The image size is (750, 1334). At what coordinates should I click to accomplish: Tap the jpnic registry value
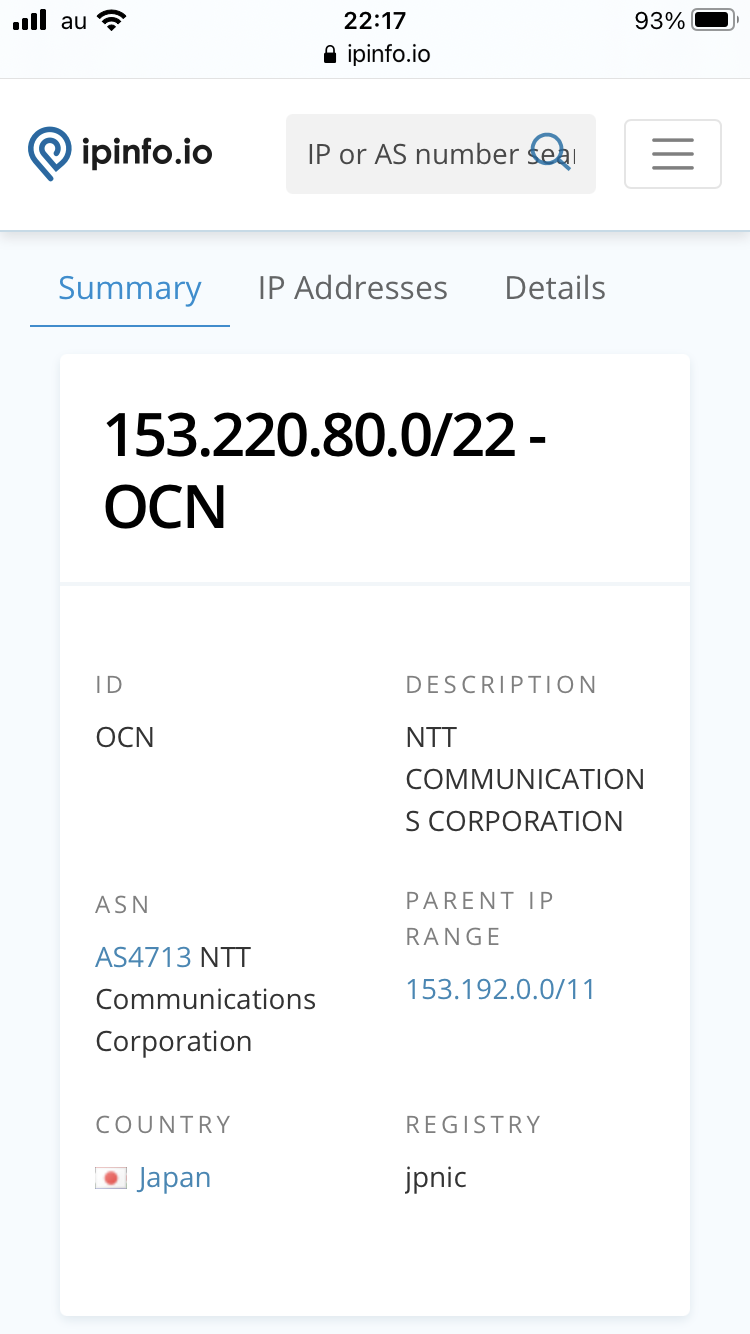click(436, 1177)
